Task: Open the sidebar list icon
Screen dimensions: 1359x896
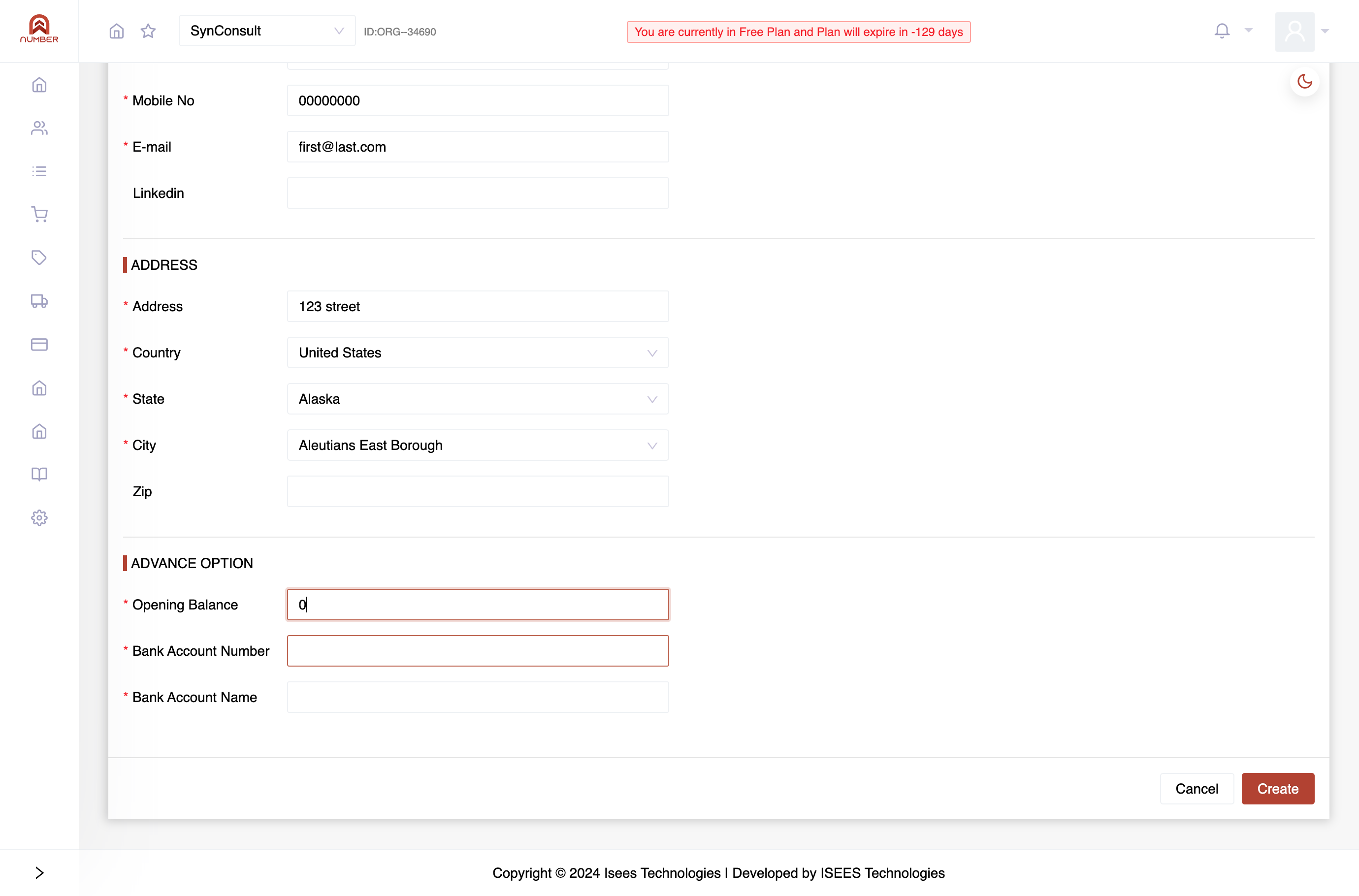Action: 39,171
